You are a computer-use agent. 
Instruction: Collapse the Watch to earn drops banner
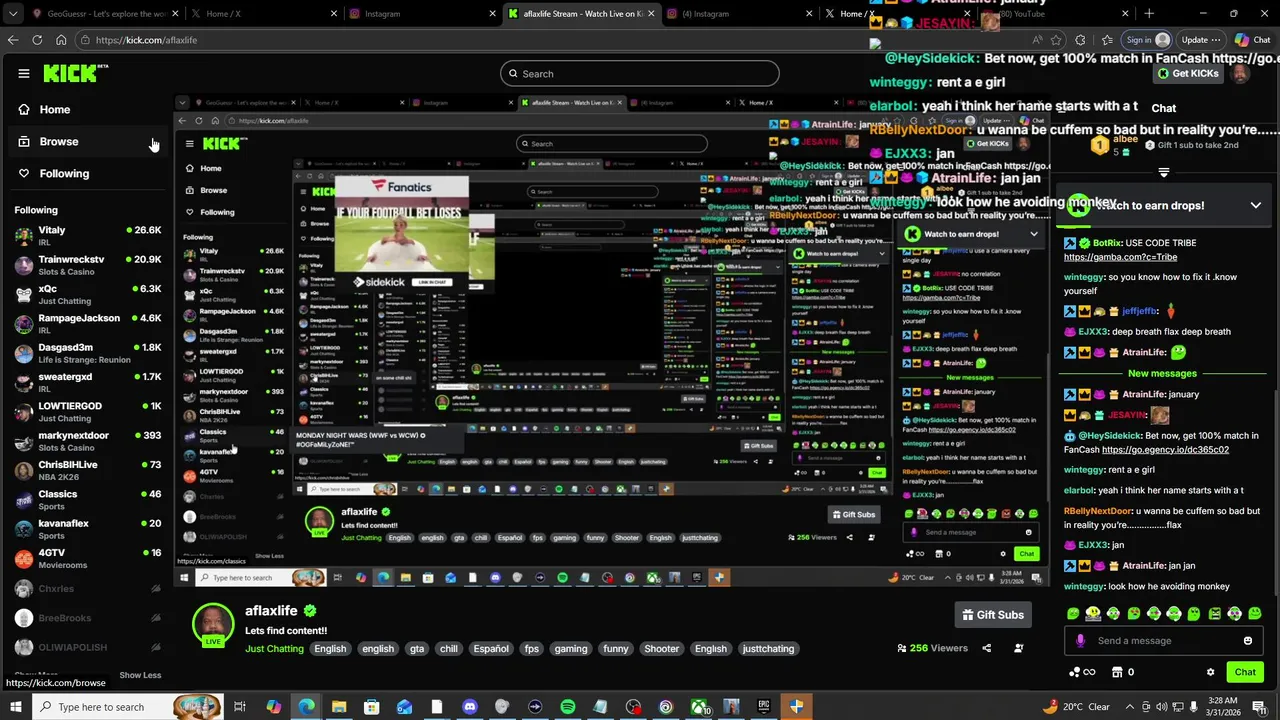(x=1255, y=205)
